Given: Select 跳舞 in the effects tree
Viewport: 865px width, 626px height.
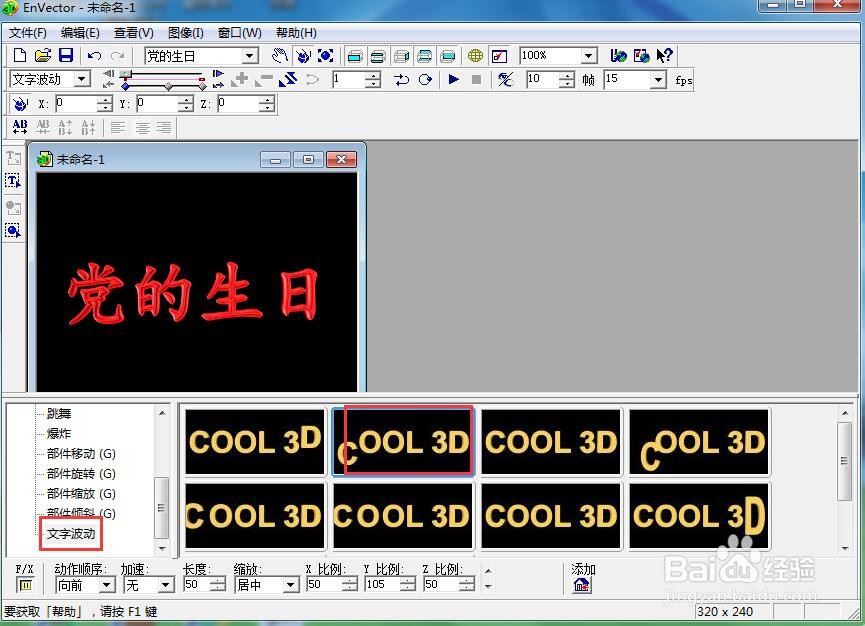Looking at the screenshot, I should [58, 413].
